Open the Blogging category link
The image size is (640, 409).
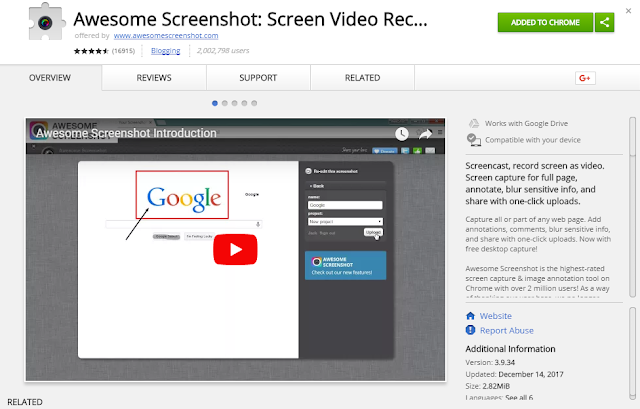coord(165,51)
